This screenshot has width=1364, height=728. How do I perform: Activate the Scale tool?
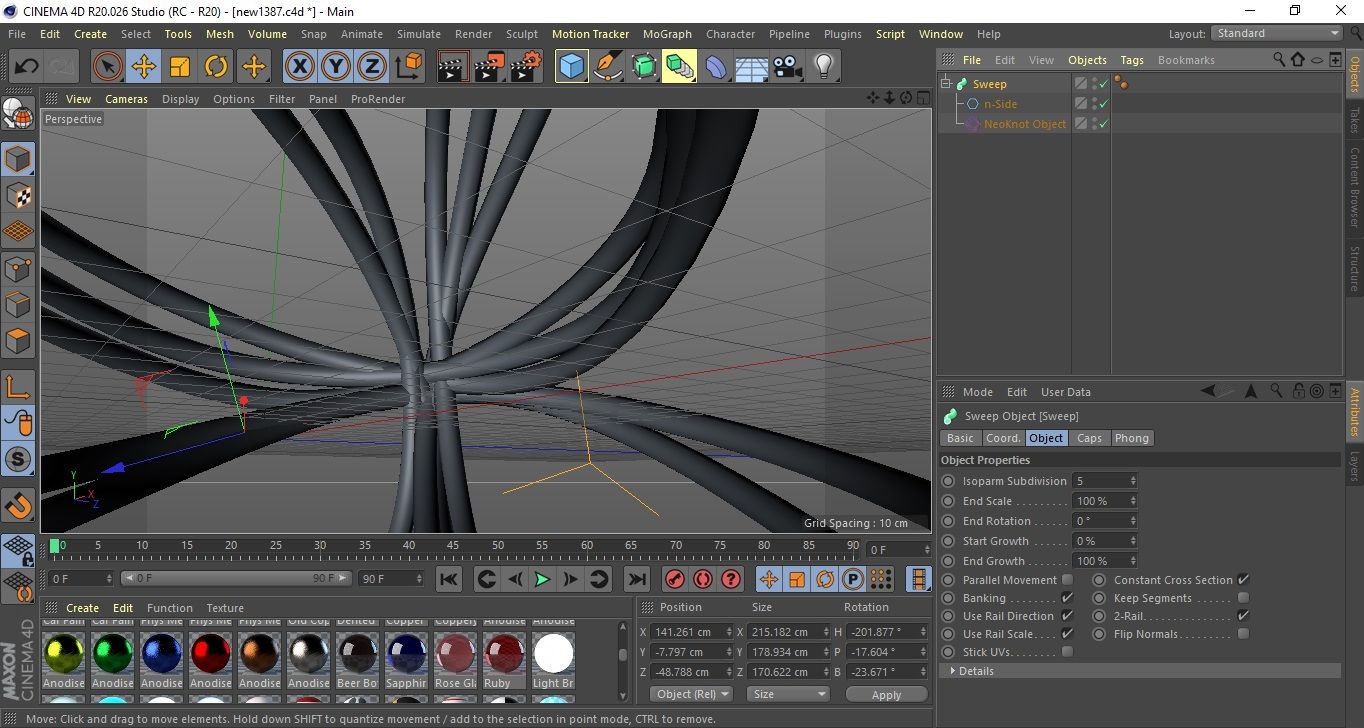(x=179, y=67)
